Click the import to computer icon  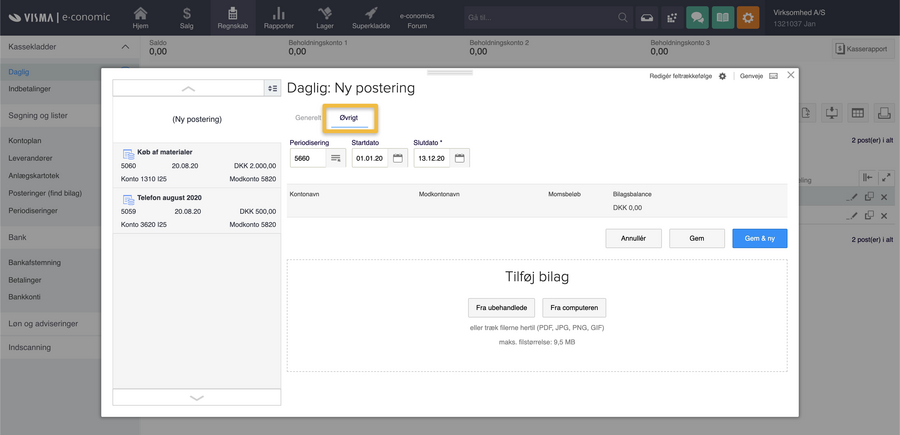(x=832, y=113)
